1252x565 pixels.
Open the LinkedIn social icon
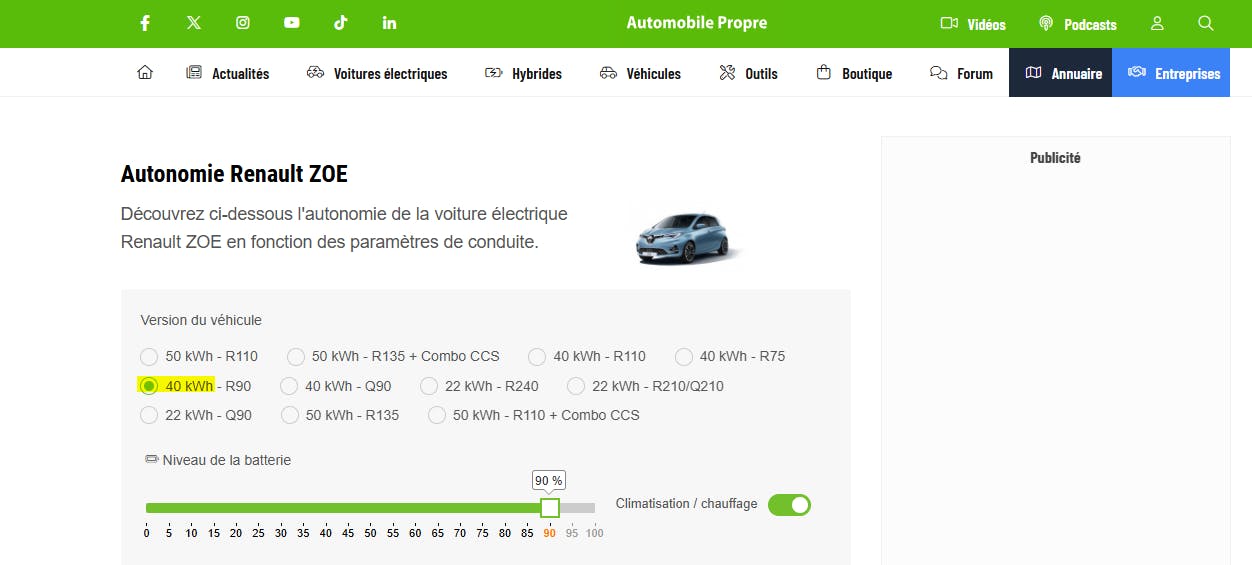tap(389, 23)
